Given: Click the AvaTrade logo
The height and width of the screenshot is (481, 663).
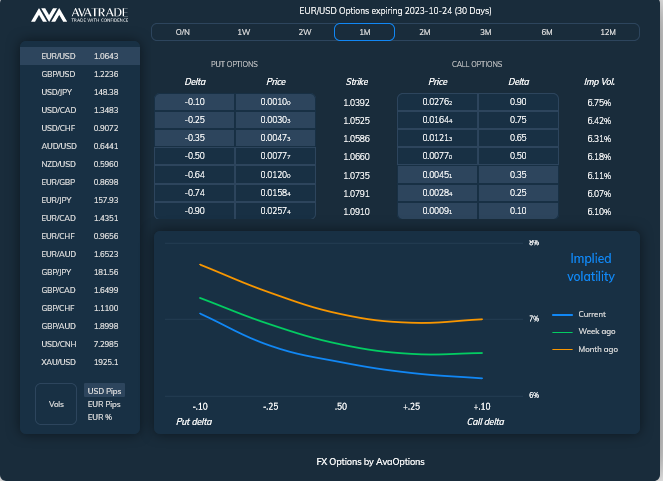Looking at the screenshot, I should (x=79, y=15).
